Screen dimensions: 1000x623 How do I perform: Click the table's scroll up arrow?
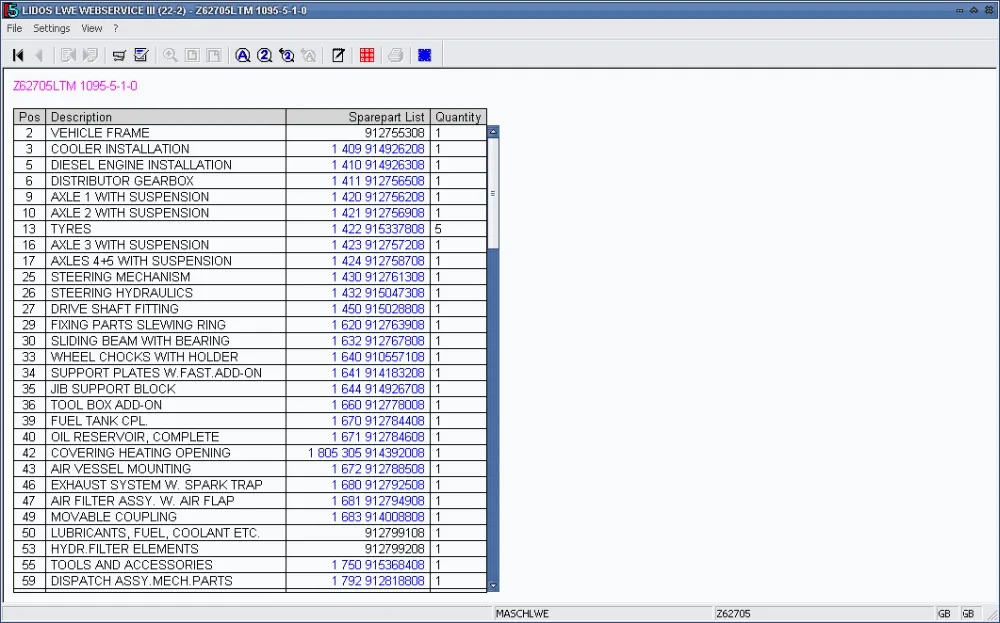tap(493, 131)
